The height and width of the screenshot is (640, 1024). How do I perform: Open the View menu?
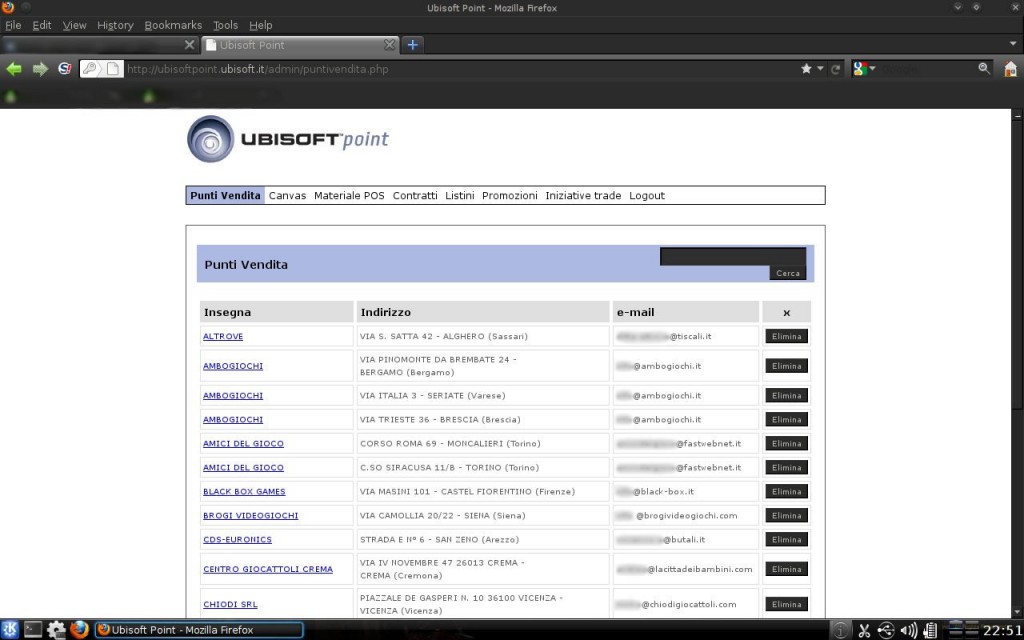[74, 25]
